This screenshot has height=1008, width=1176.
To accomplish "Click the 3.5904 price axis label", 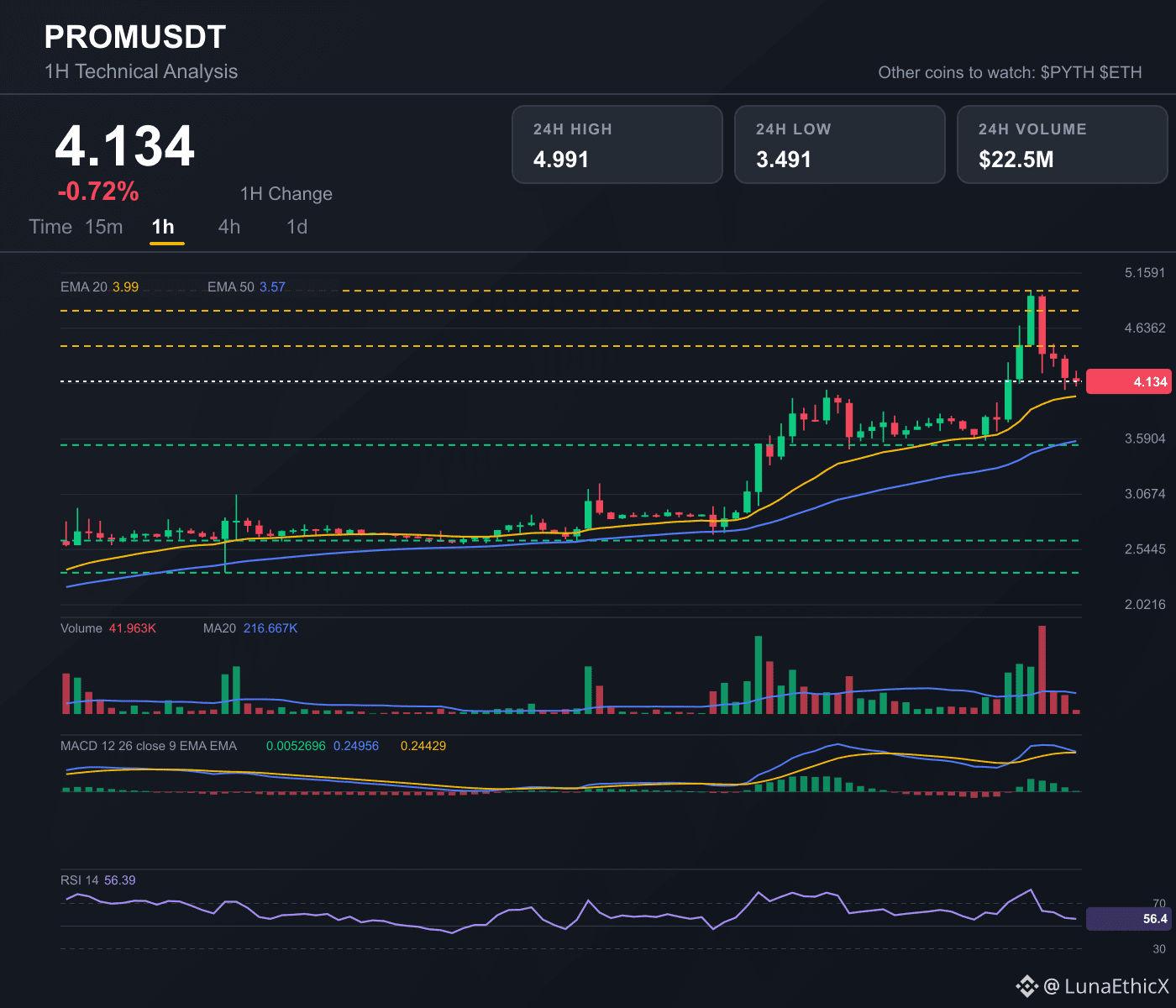I will (1145, 438).
